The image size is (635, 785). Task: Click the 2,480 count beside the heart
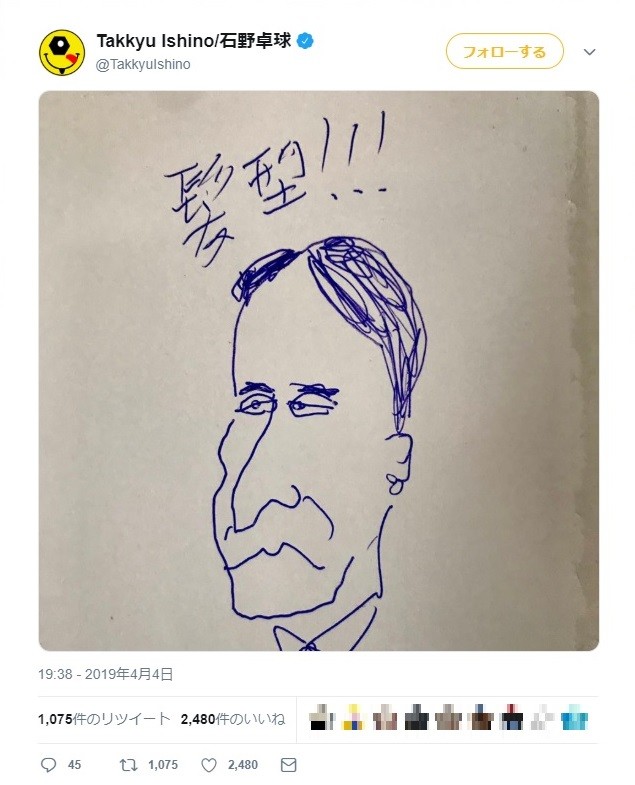coord(243,765)
